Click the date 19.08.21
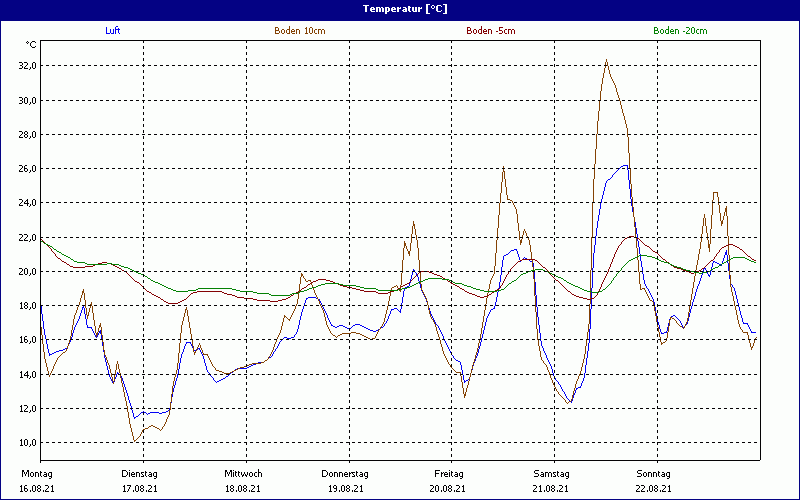800x500 pixels. point(346,488)
